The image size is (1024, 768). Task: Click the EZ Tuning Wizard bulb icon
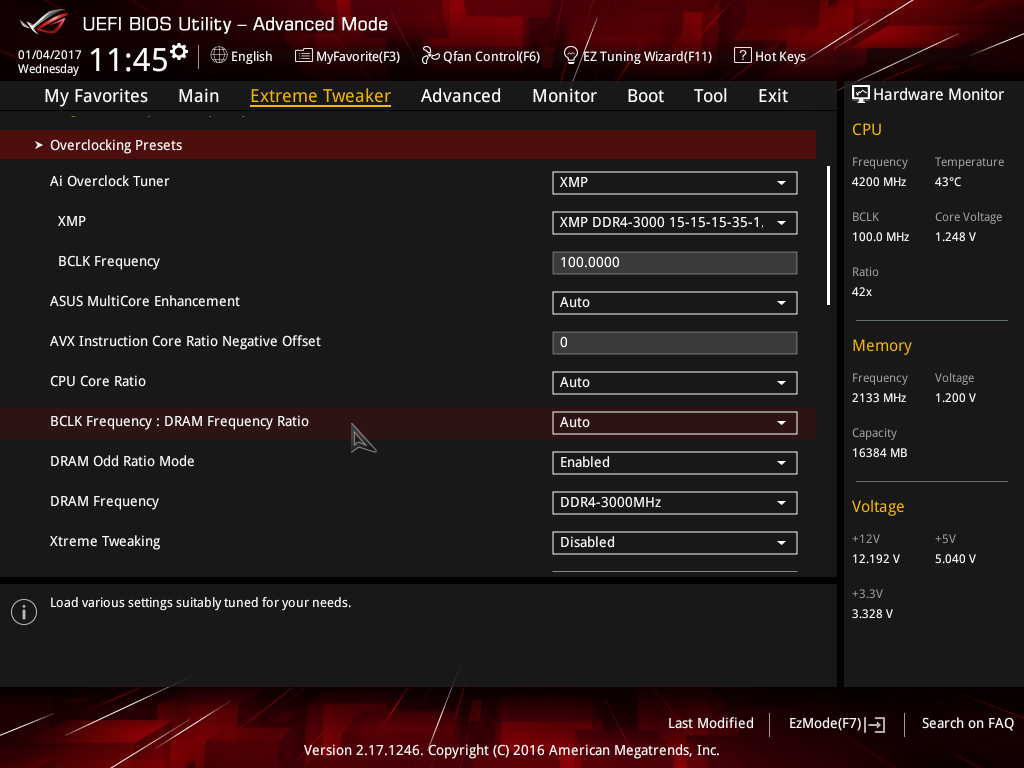point(570,56)
